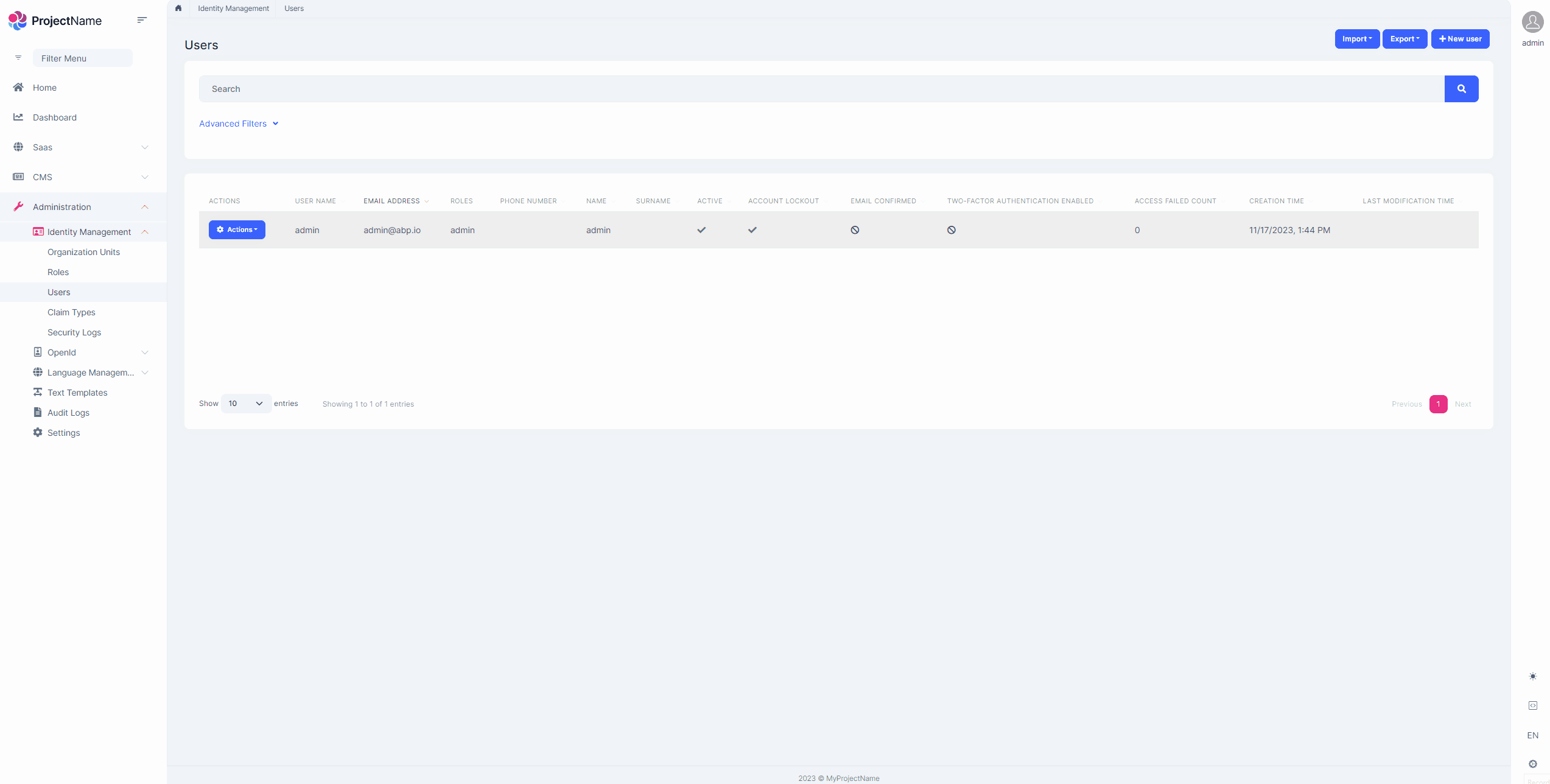The image size is (1550, 784).
Task: Go to Security Logs menu item
Action: tap(74, 332)
